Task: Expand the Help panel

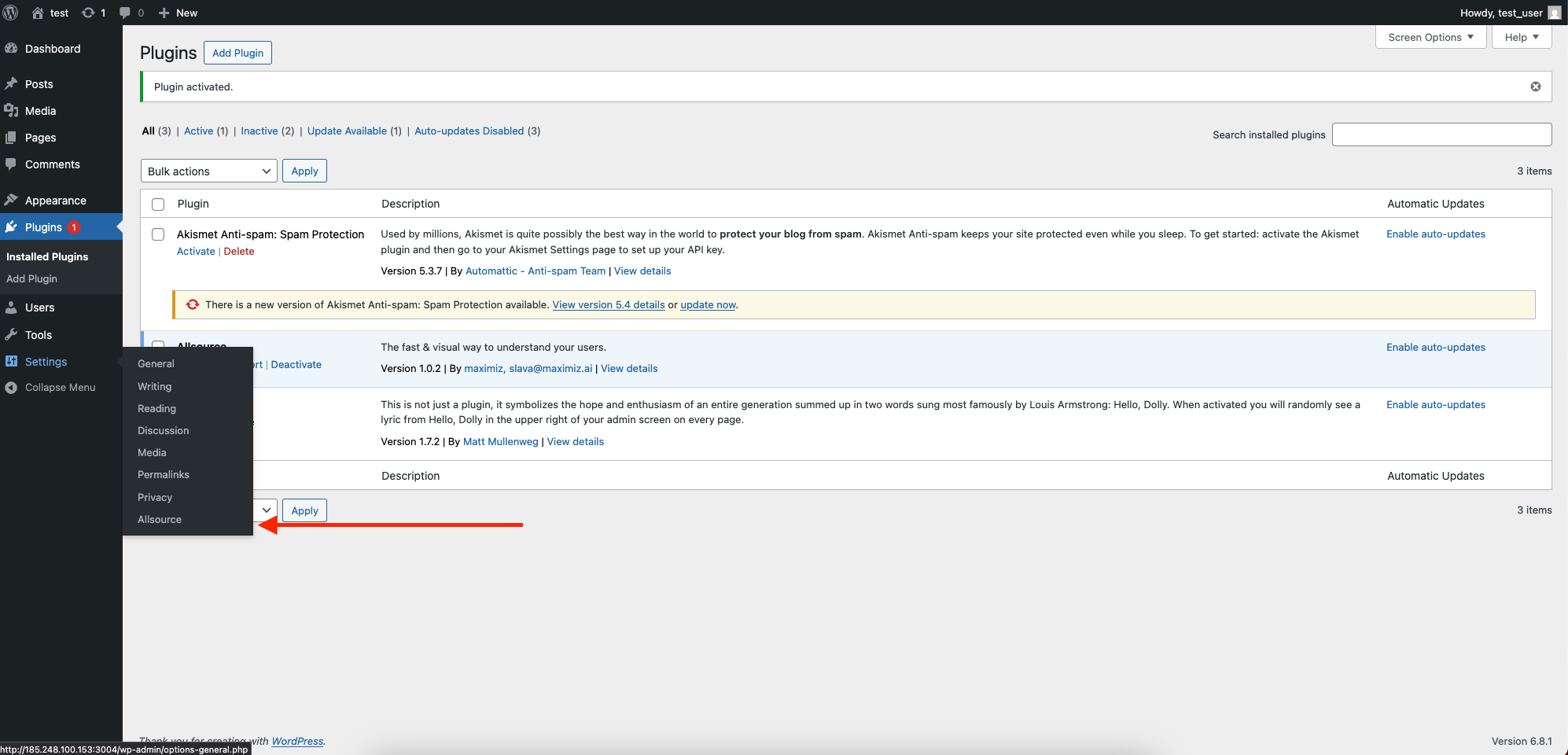Action: click(1521, 37)
